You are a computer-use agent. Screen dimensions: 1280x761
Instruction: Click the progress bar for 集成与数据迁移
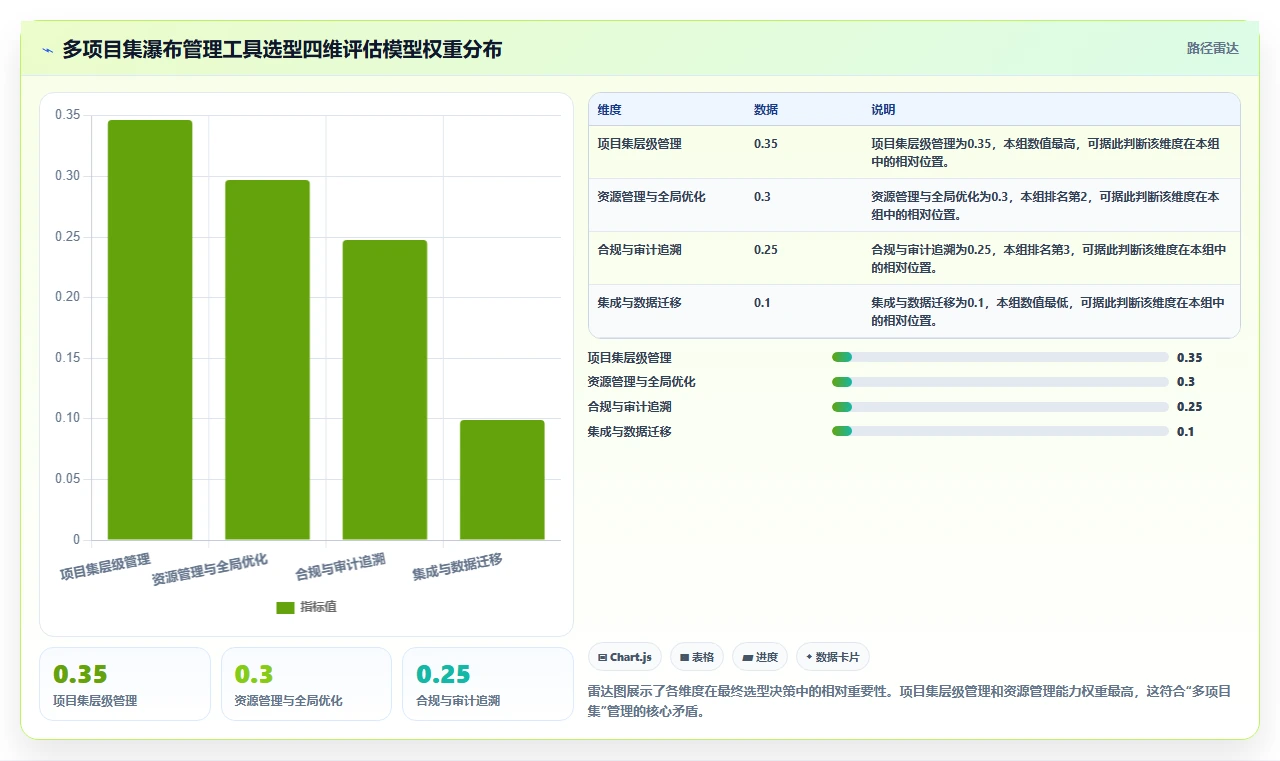click(x=1000, y=432)
